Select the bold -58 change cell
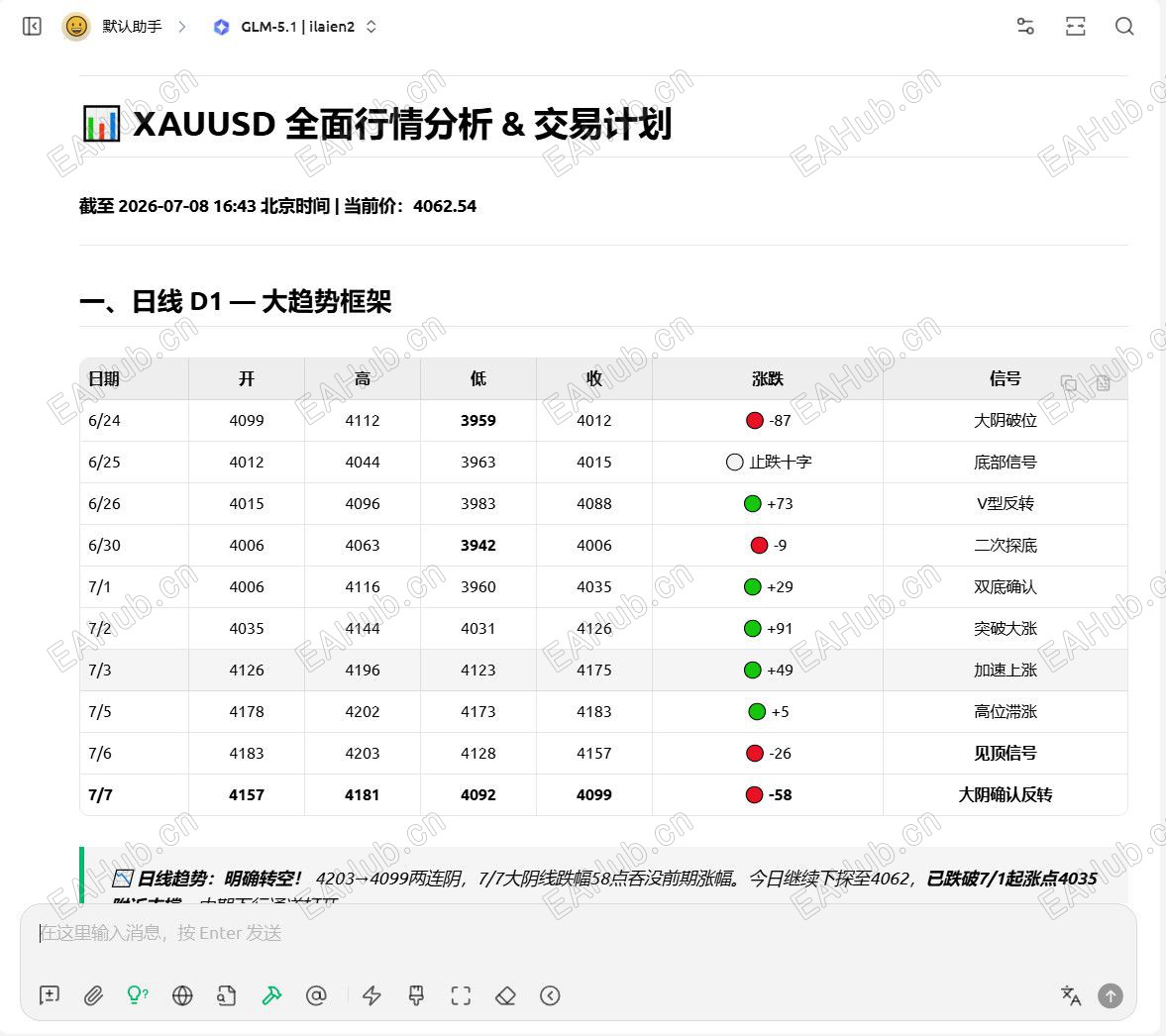This screenshot has height=1036, width=1166. click(768, 795)
